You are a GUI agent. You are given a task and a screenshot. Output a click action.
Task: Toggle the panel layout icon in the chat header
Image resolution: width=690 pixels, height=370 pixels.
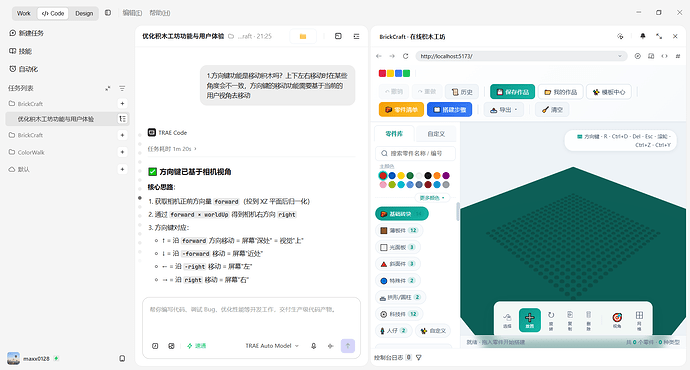(x=338, y=36)
